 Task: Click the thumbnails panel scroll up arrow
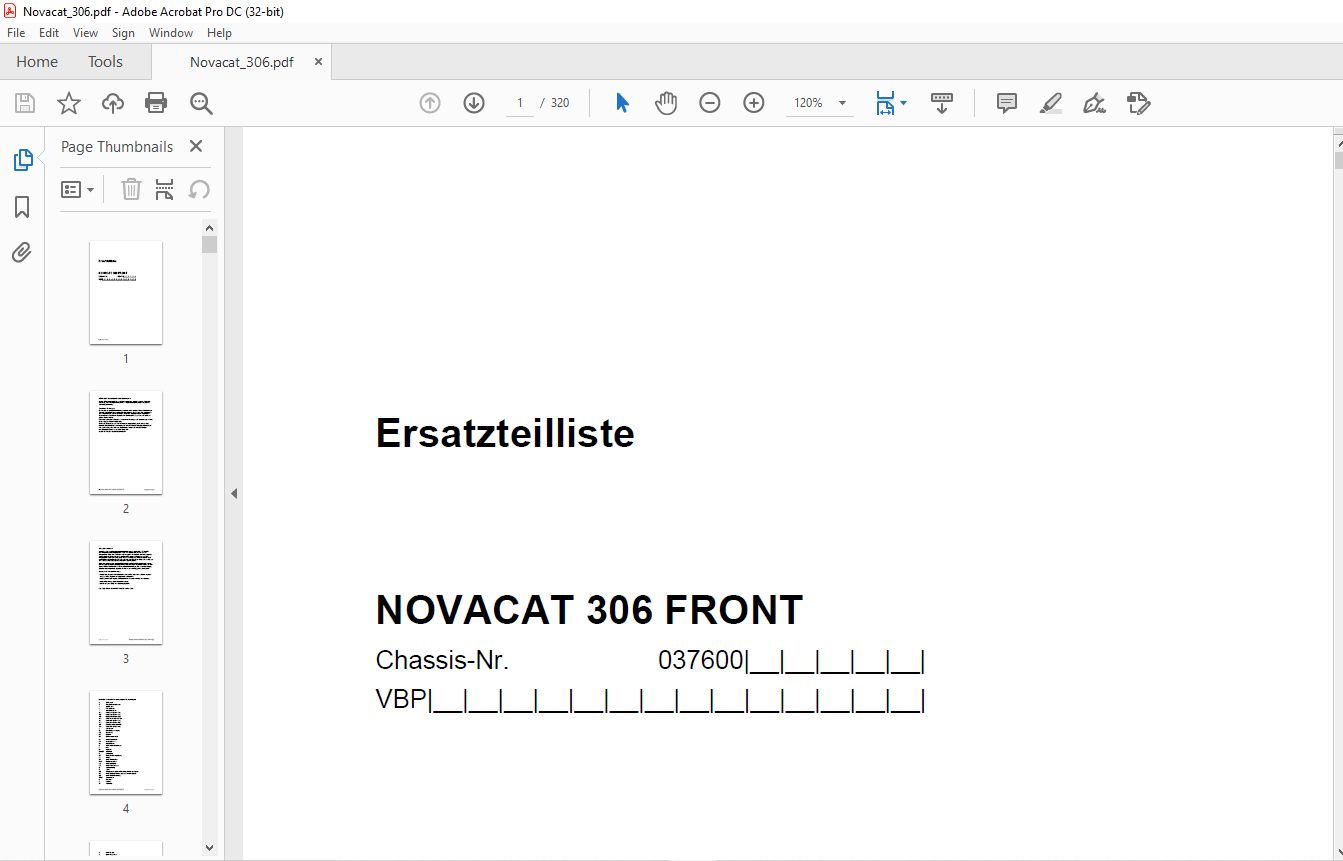click(209, 227)
